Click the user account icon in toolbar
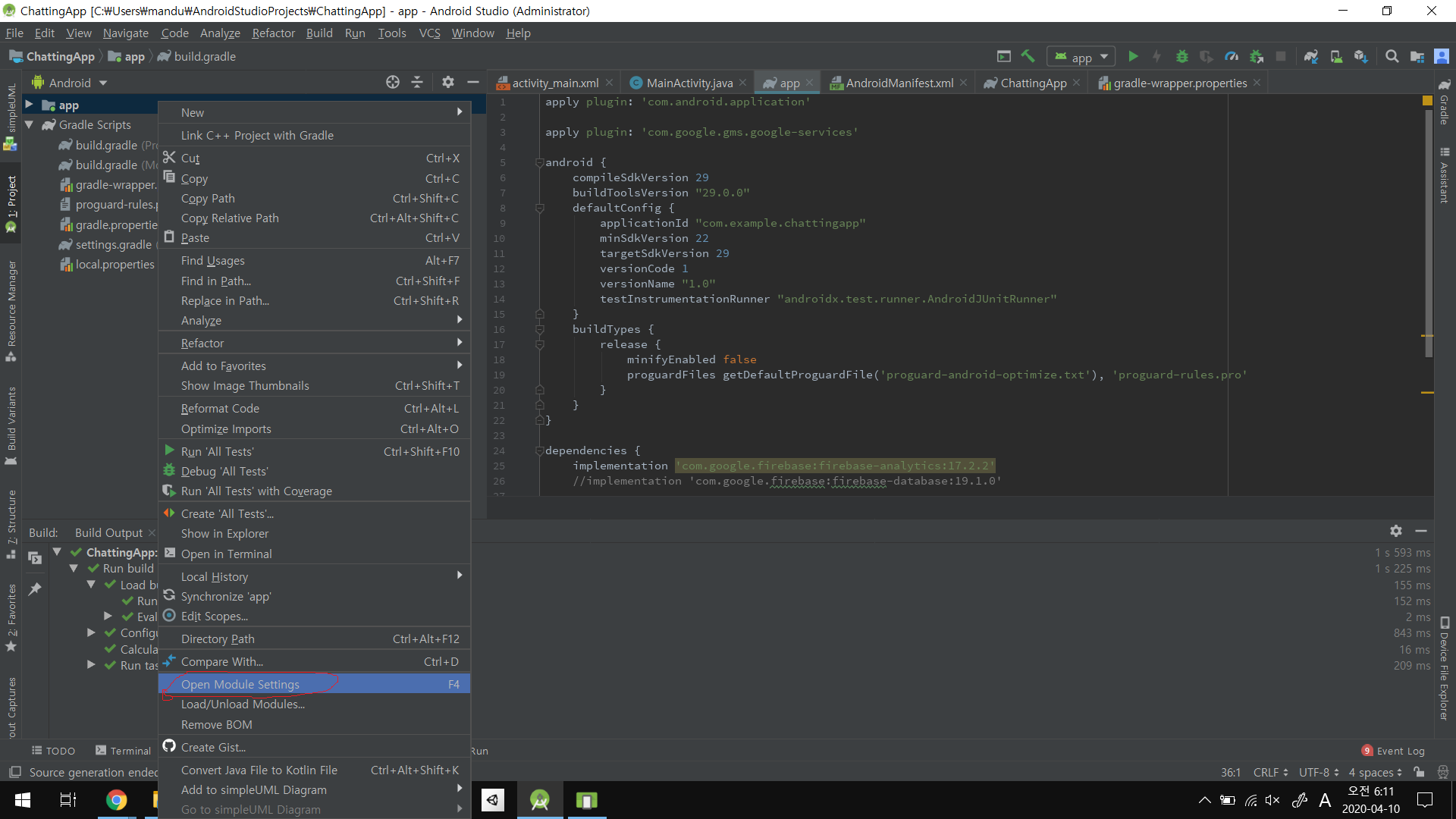 [1442, 56]
